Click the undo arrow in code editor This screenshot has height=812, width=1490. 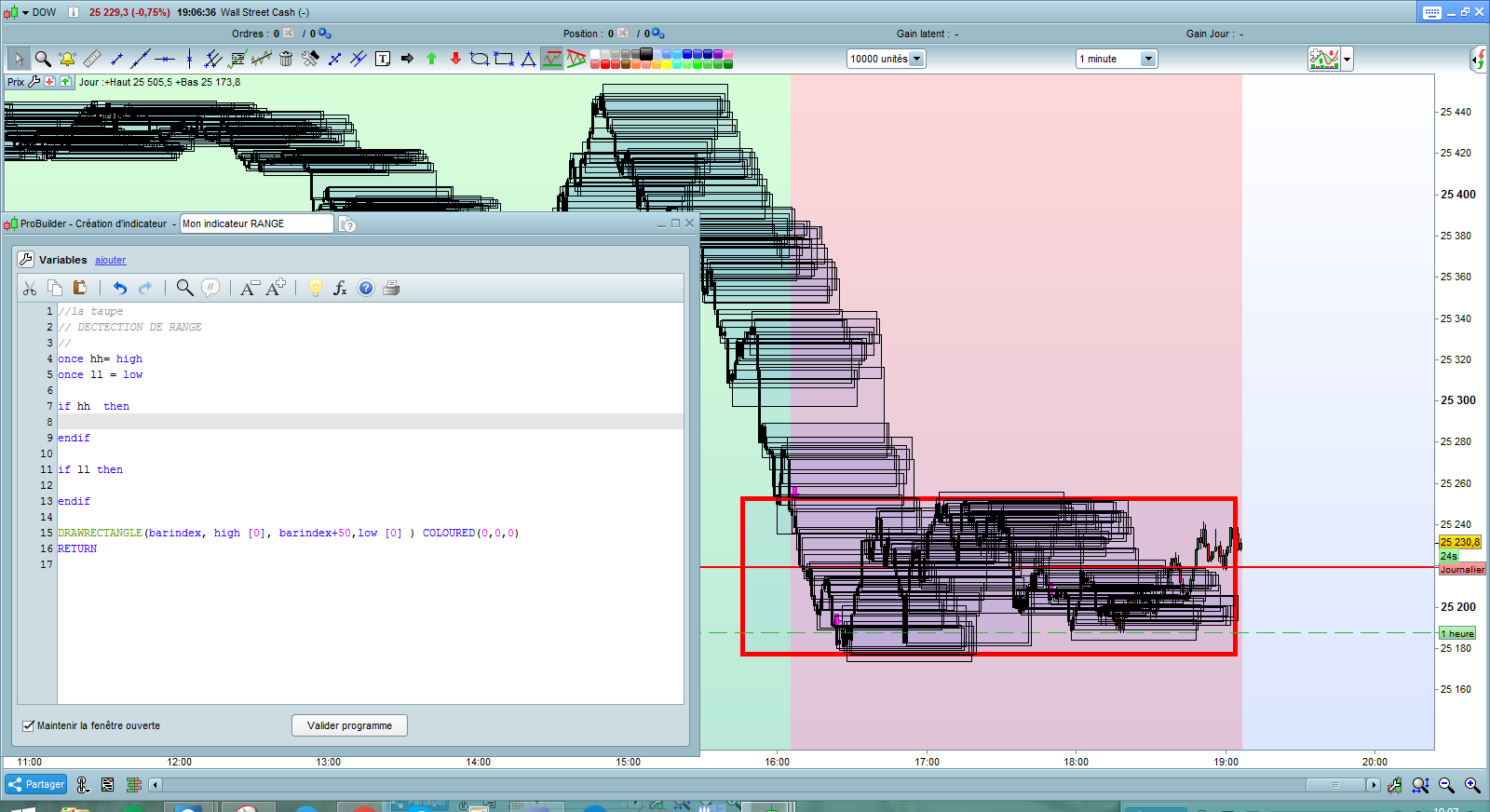119,288
